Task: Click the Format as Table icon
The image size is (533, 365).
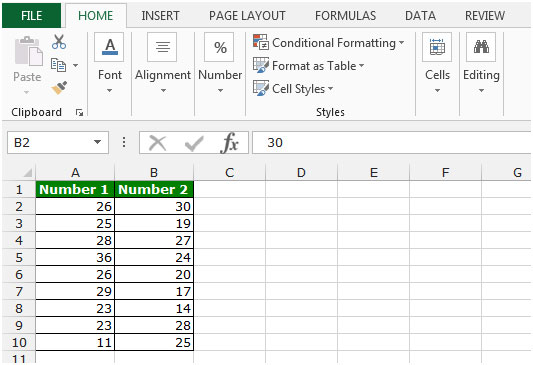Action: (x=261, y=65)
